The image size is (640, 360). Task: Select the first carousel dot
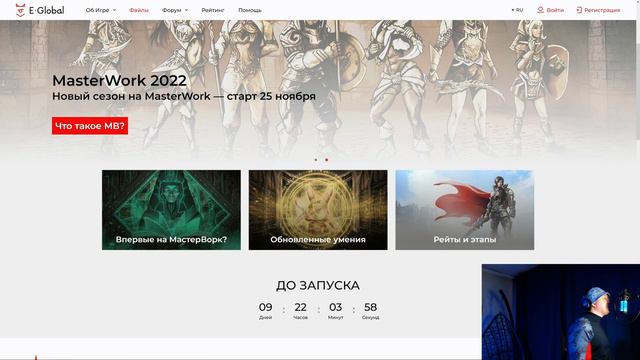click(316, 160)
